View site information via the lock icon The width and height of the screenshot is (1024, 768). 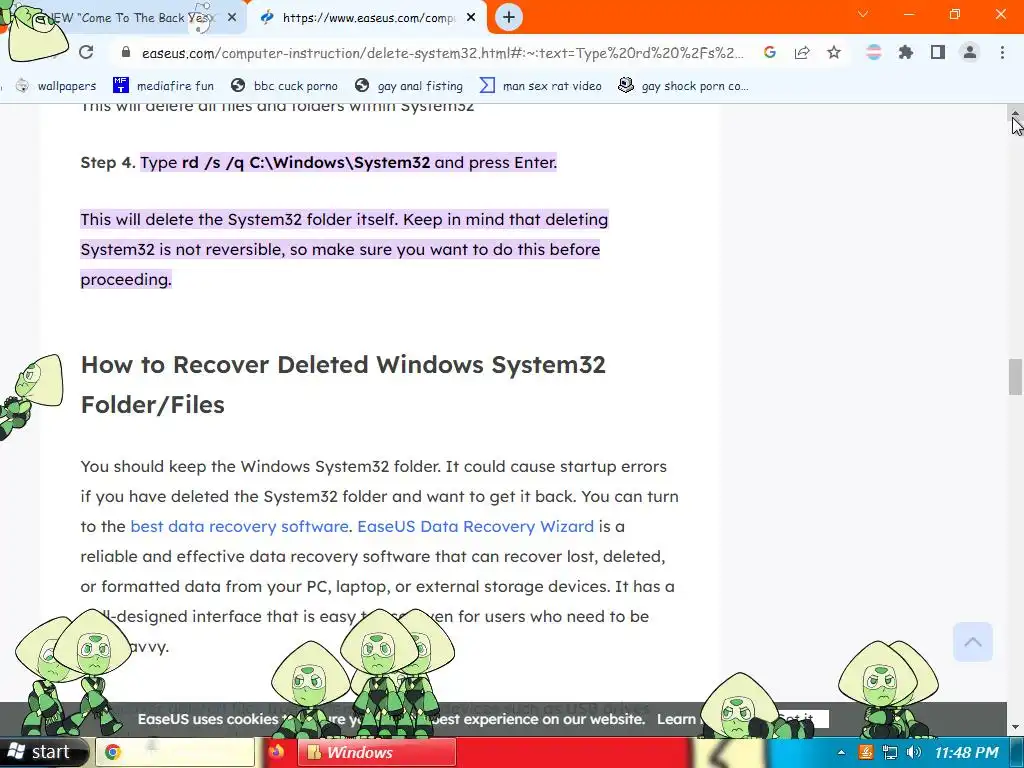[x=126, y=52]
